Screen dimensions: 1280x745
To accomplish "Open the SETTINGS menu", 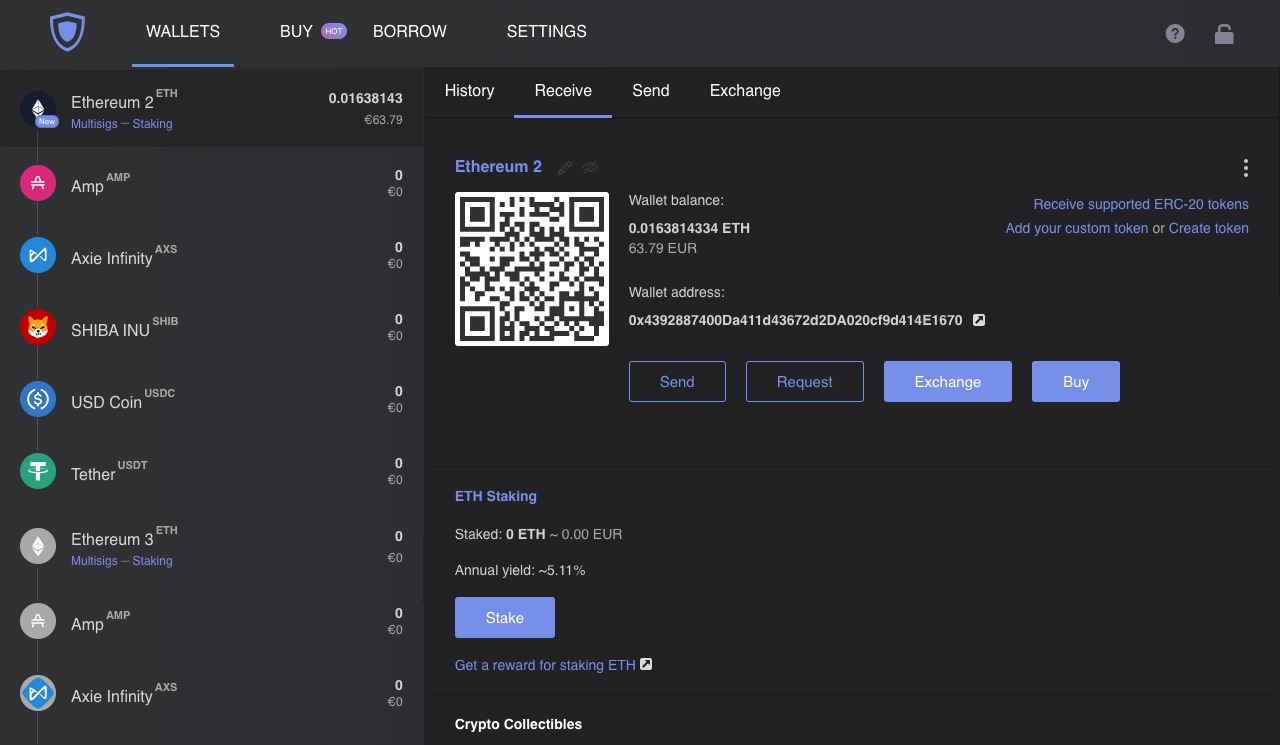I will pyautogui.click(x=547, y=32).
